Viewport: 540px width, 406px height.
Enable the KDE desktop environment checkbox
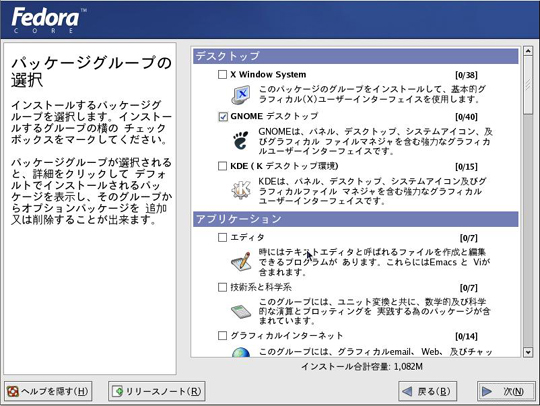[222, 166]
